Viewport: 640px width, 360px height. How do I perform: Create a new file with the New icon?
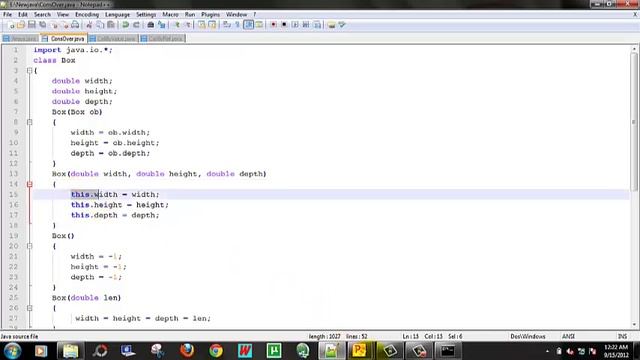tap(11, 25)
